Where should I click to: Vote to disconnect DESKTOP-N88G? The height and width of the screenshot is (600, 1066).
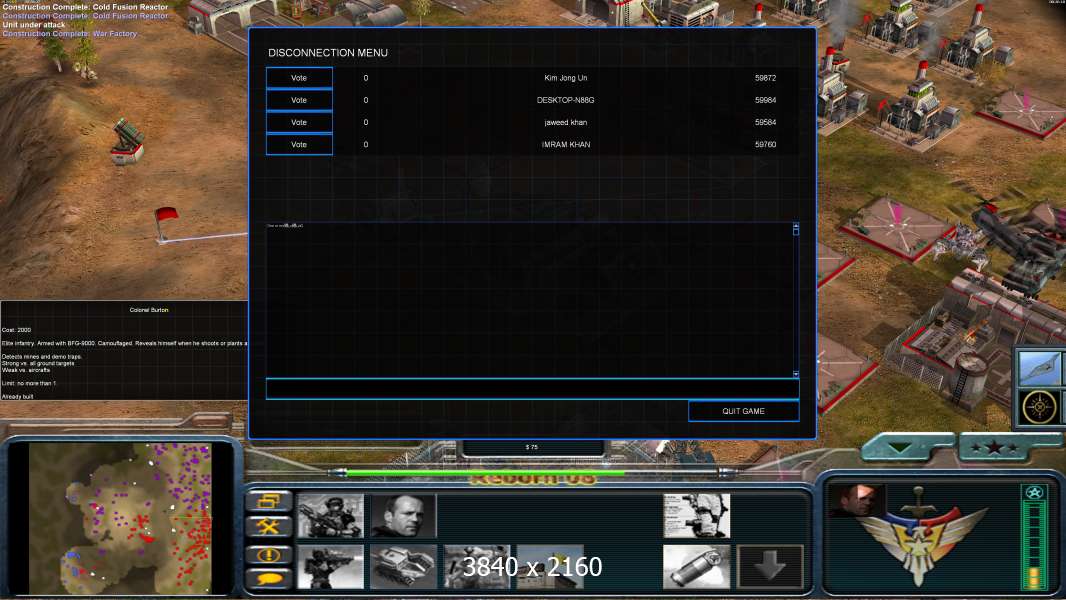(x=299, y=100)
